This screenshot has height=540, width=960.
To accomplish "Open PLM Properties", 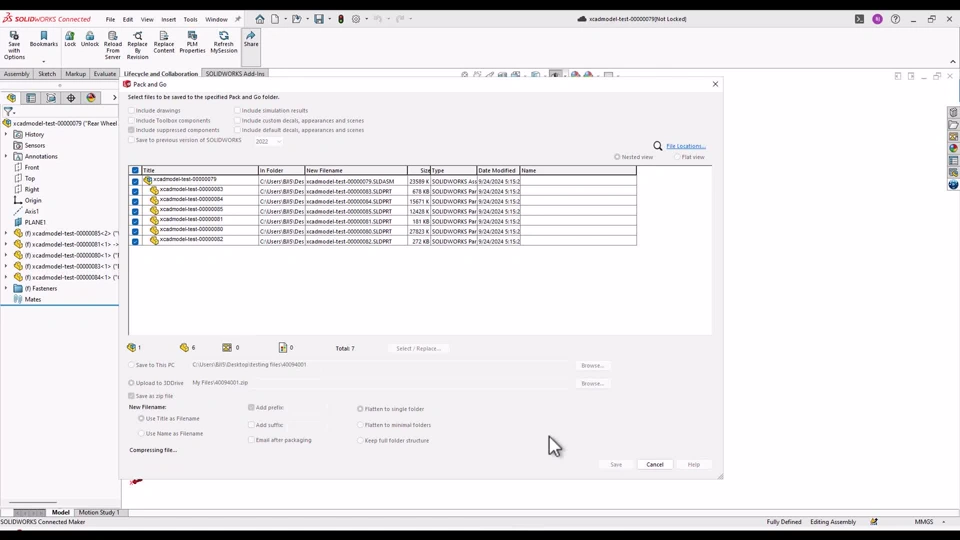I will [192, 43].
